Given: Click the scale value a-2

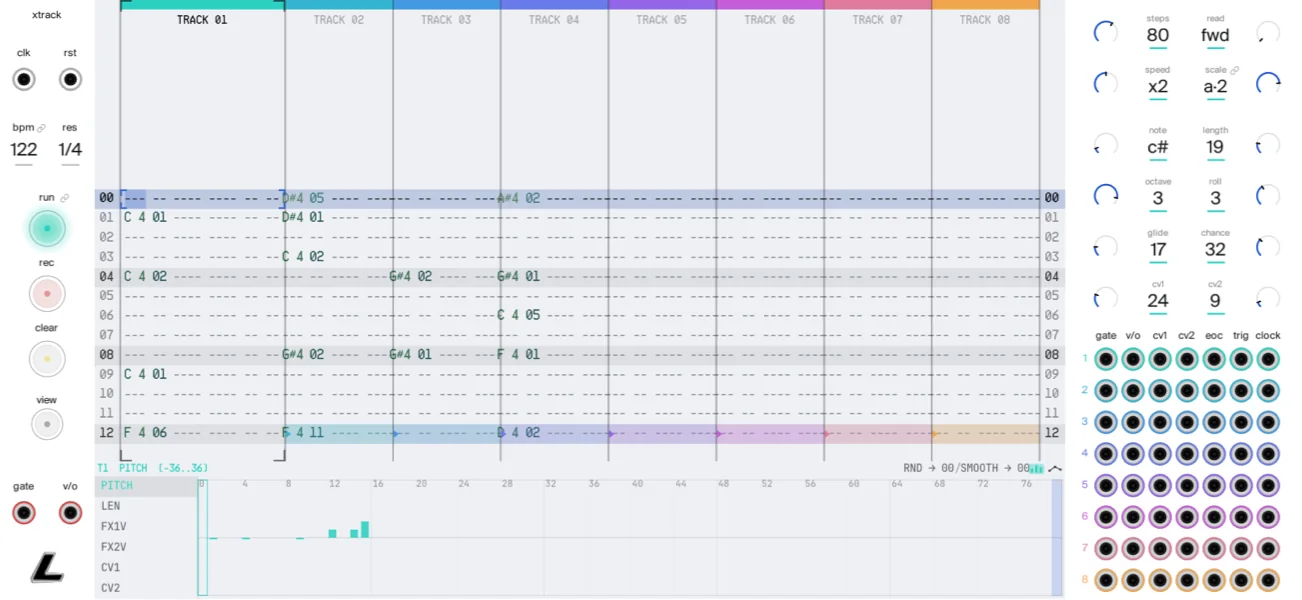Looking at the screenshot, I should tap(1215, 87).
